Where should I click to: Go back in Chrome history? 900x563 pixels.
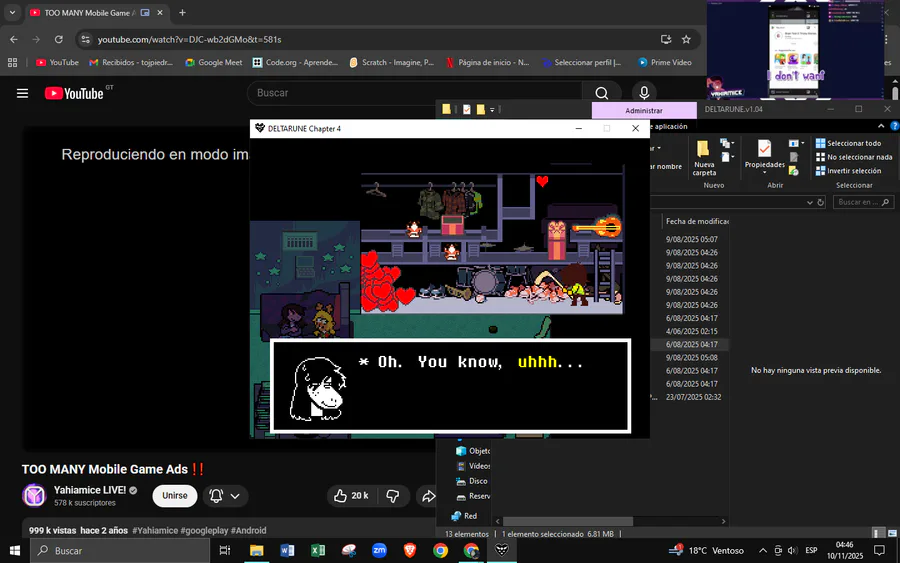click(x=14, y=40)
